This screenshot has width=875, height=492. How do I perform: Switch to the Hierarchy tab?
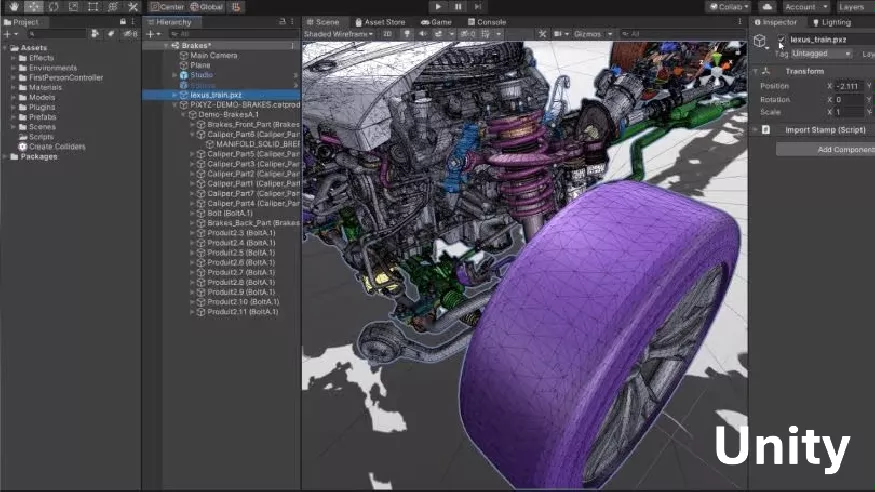click(x=170, y=22)
